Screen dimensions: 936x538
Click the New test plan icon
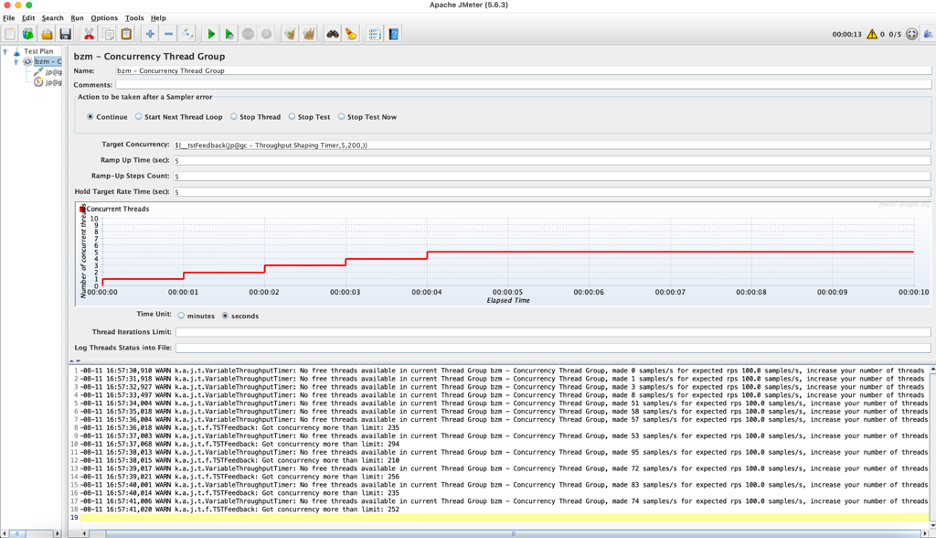[x=10, y=34]
